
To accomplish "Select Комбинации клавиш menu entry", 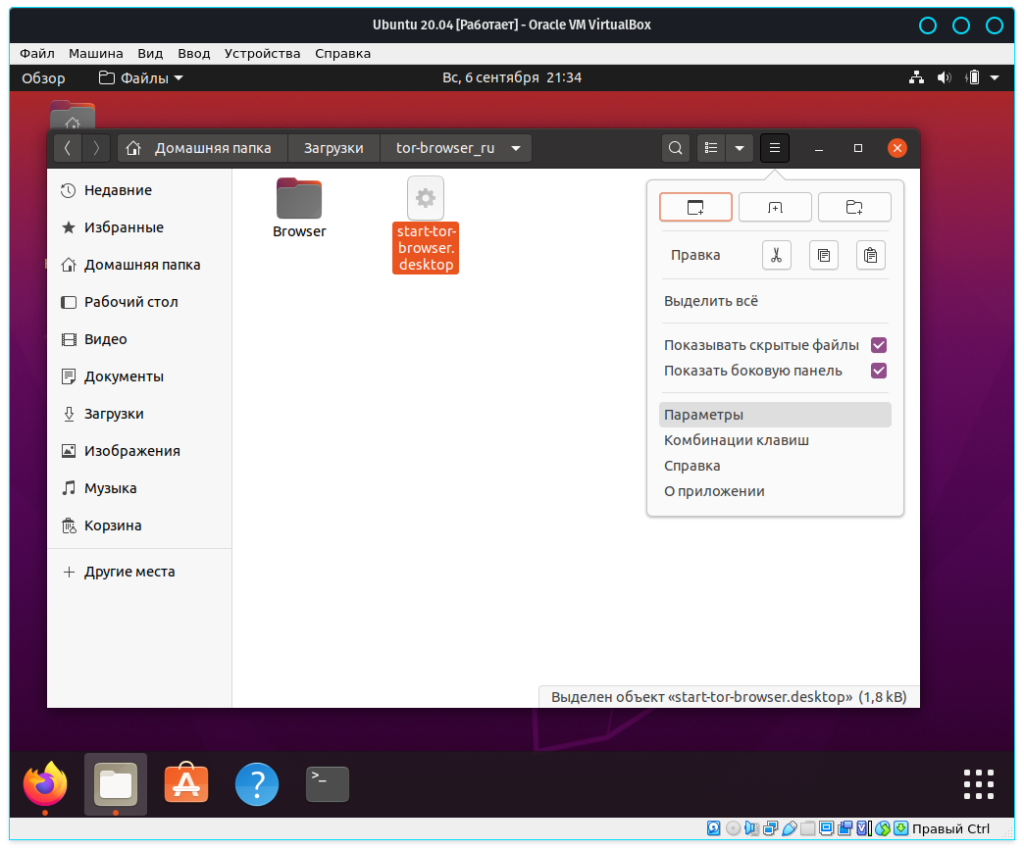I will pyautogui.click(x=736, y=440).
